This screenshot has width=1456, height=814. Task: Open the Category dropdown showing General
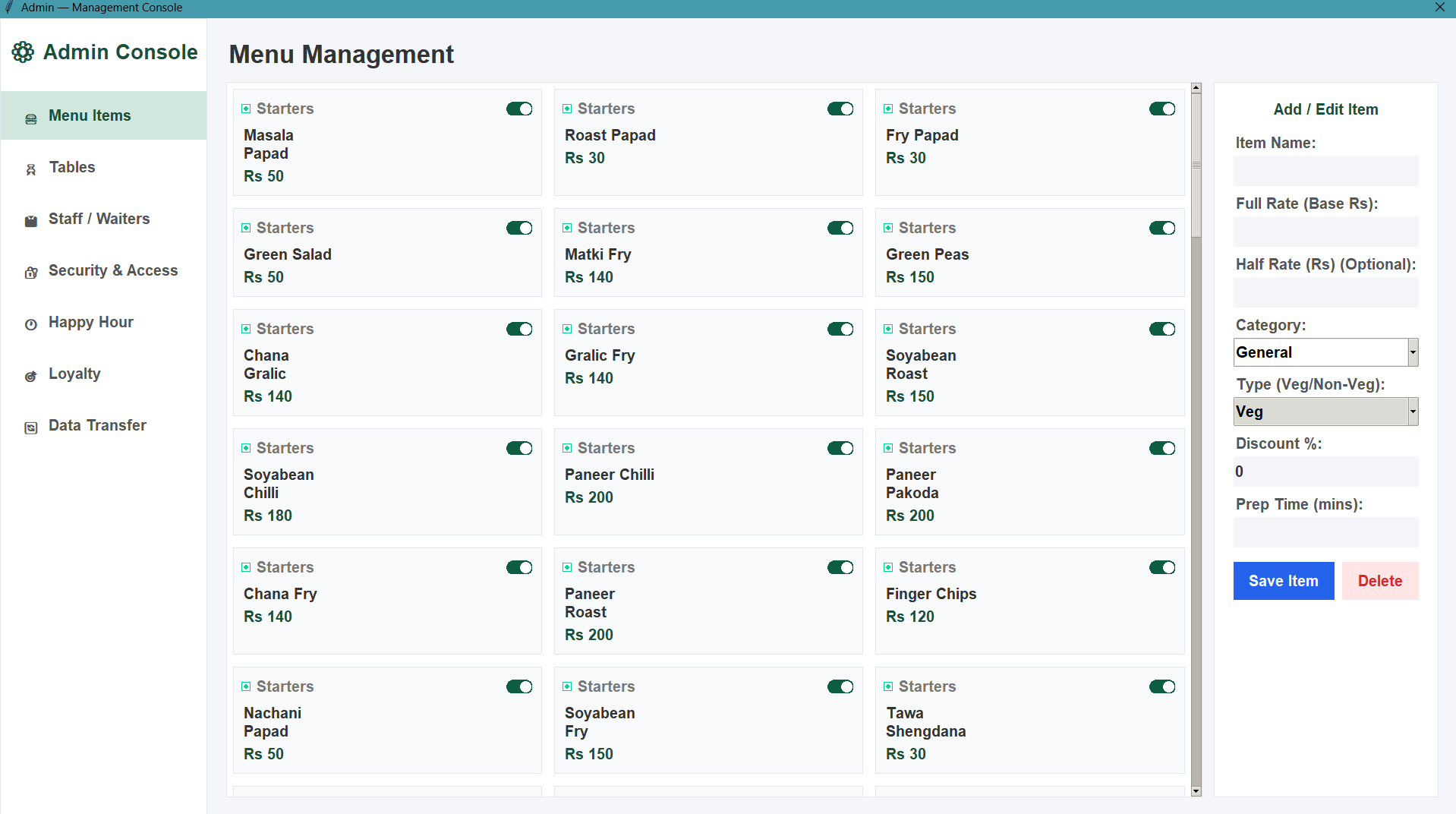pyautogui.click(x=1325, y=352)
